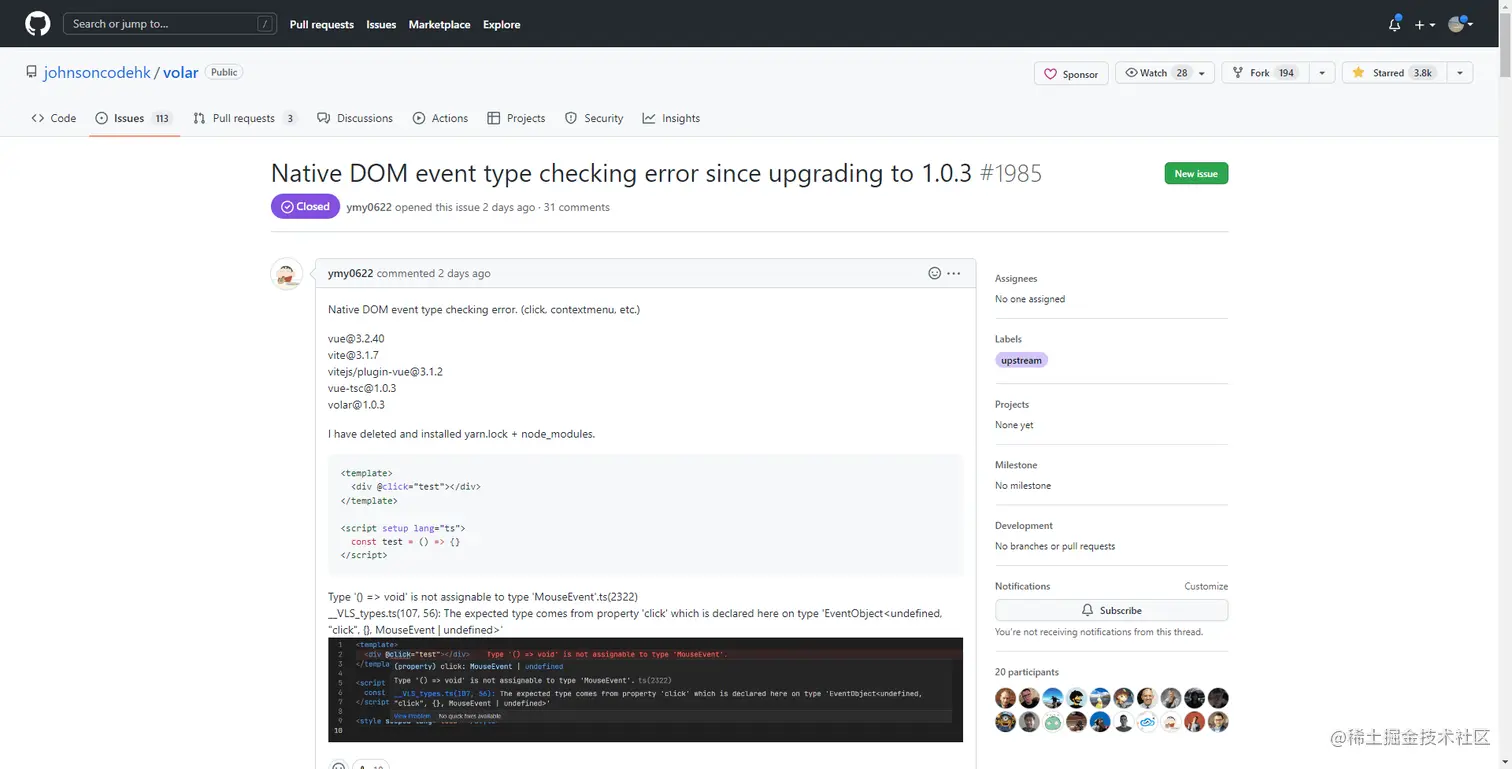Click Customize notifications link
Viewport: 1512px width, 769px height.
pos(1206,586)
